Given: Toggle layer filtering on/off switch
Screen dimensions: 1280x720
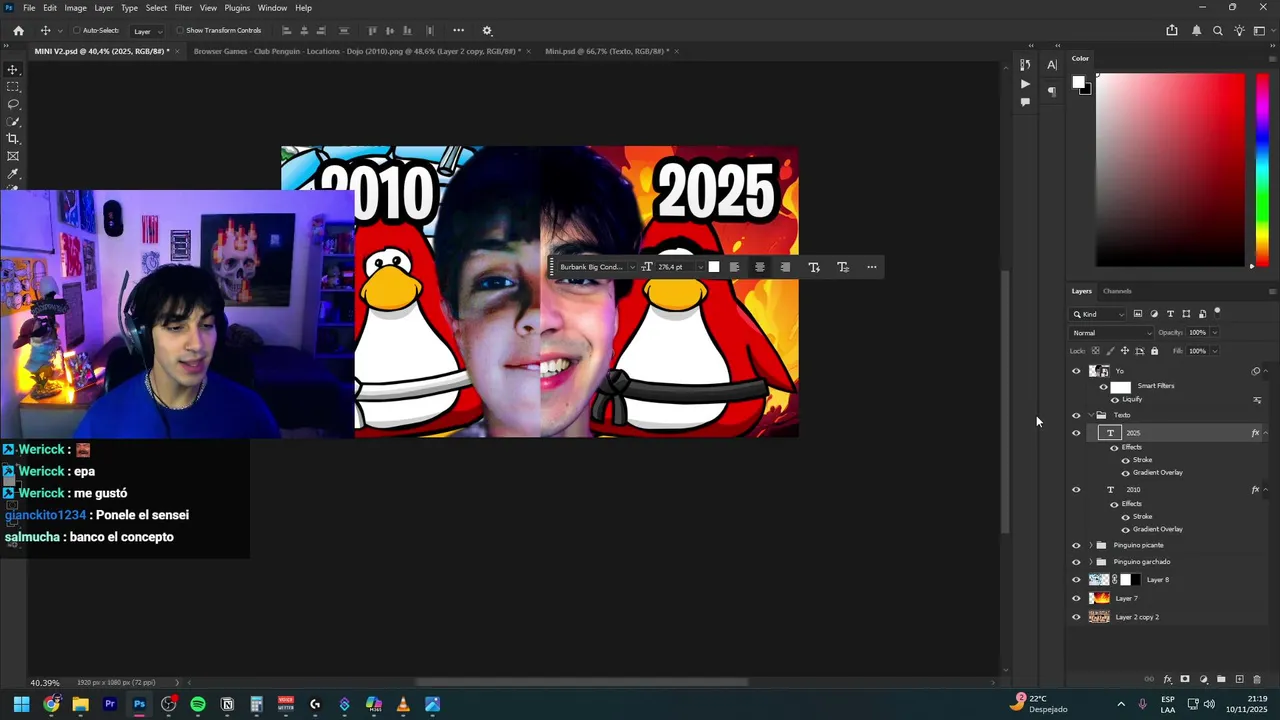Looking at the screenshot, I should [1217, 313].
